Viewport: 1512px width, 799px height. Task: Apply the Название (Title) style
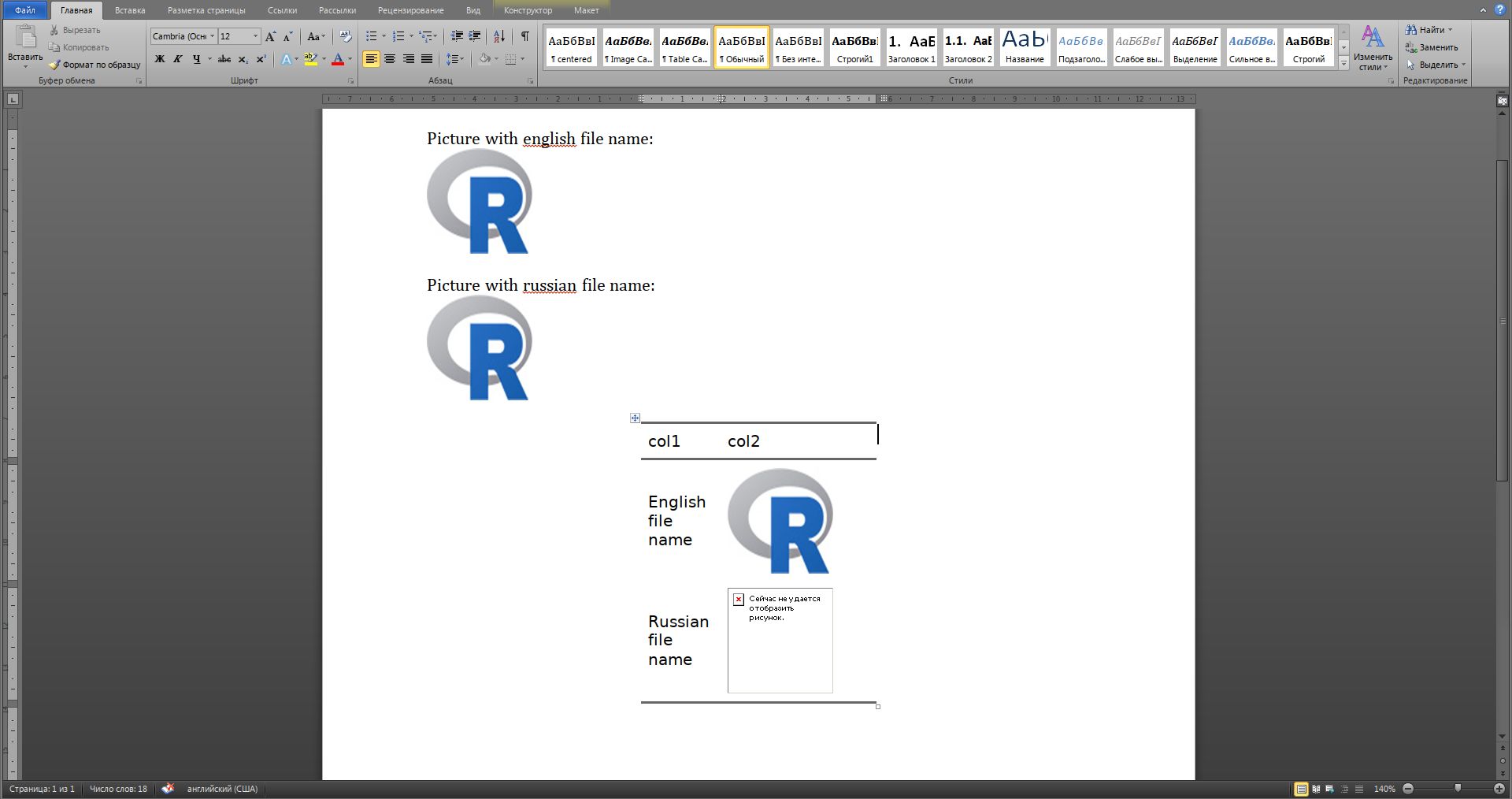1025,47
